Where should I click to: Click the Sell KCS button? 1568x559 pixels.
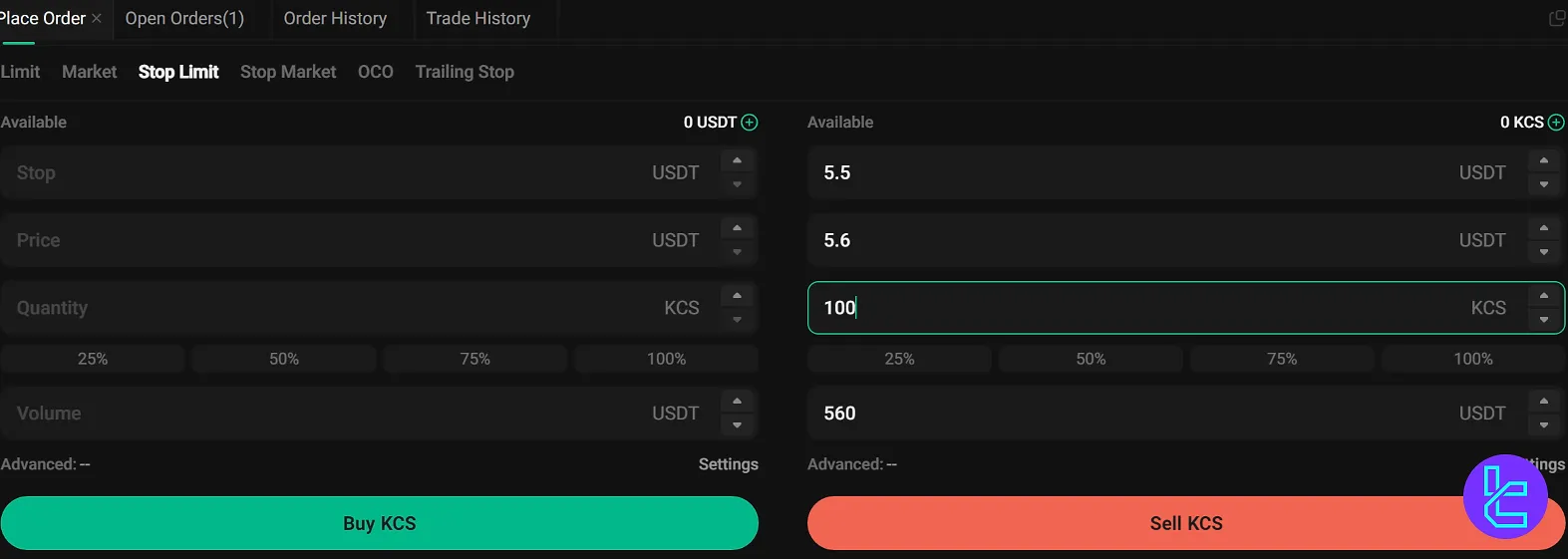pos(1186,523)
